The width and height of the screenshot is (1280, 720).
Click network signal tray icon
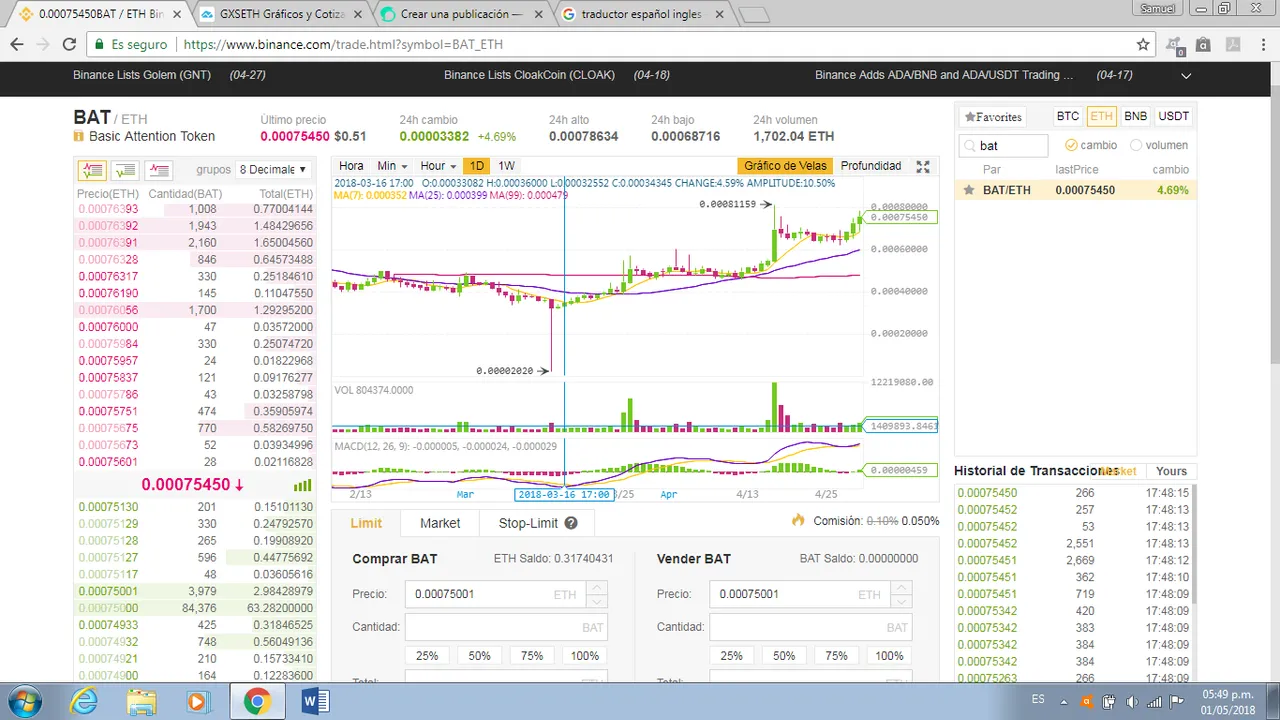click(1154, 701)
